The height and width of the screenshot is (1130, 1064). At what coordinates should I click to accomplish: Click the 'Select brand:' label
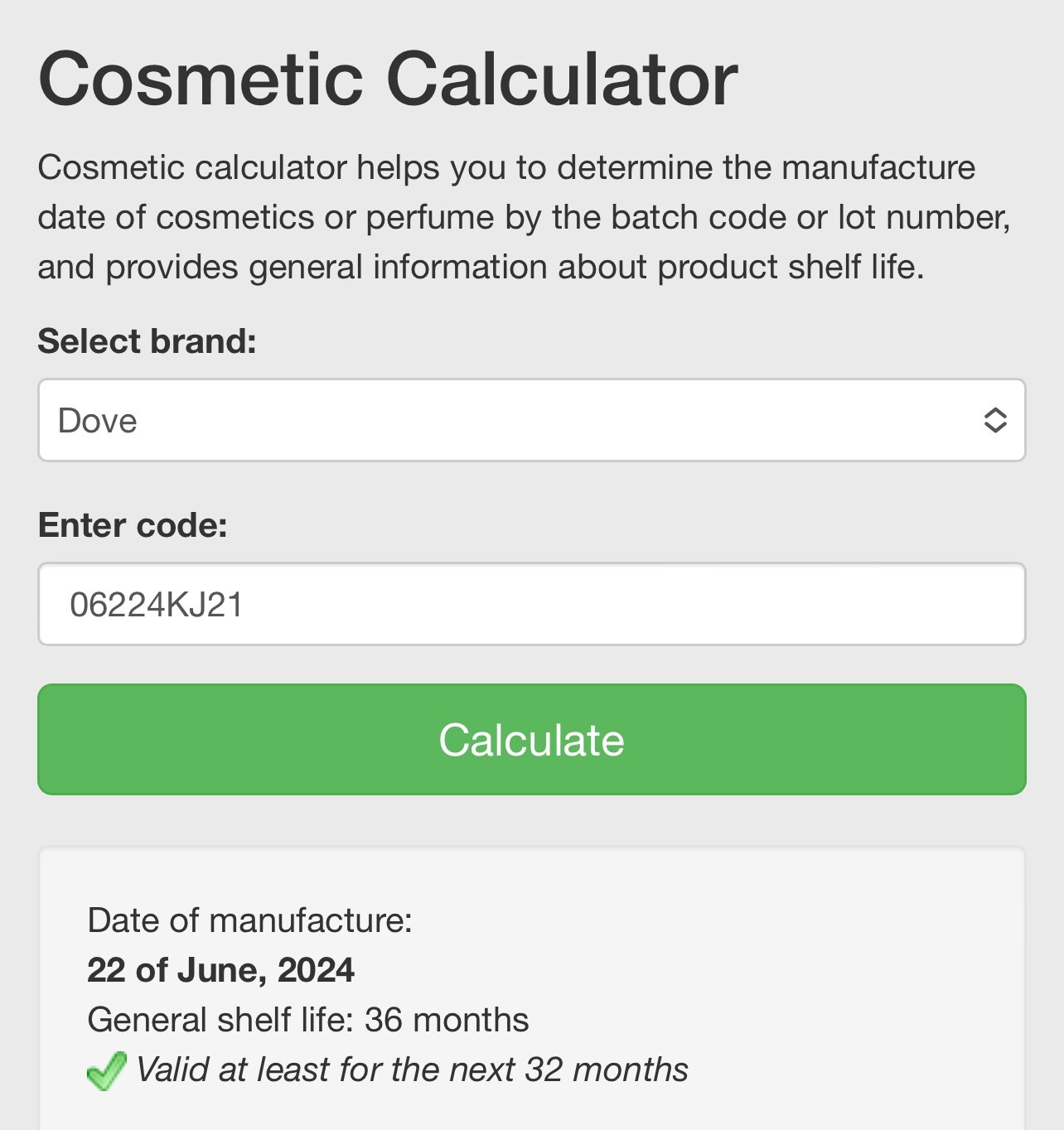tap(148, 341)
